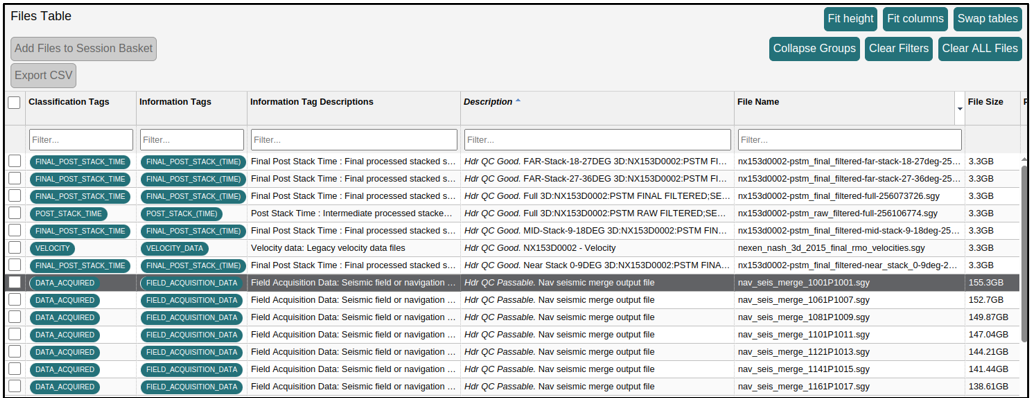The image size is (1030, 398).
Task: Focus the Information Tags filter box
Action: [x=192, y=139]
